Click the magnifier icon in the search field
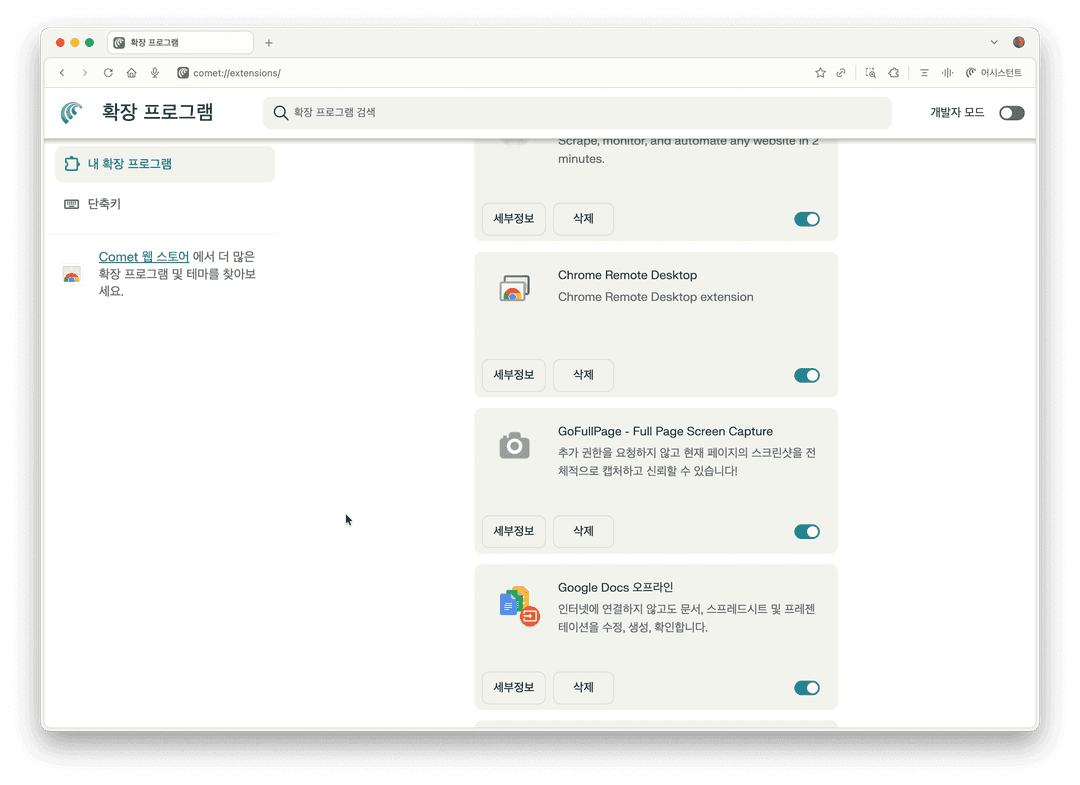 (x=280, y=113)
